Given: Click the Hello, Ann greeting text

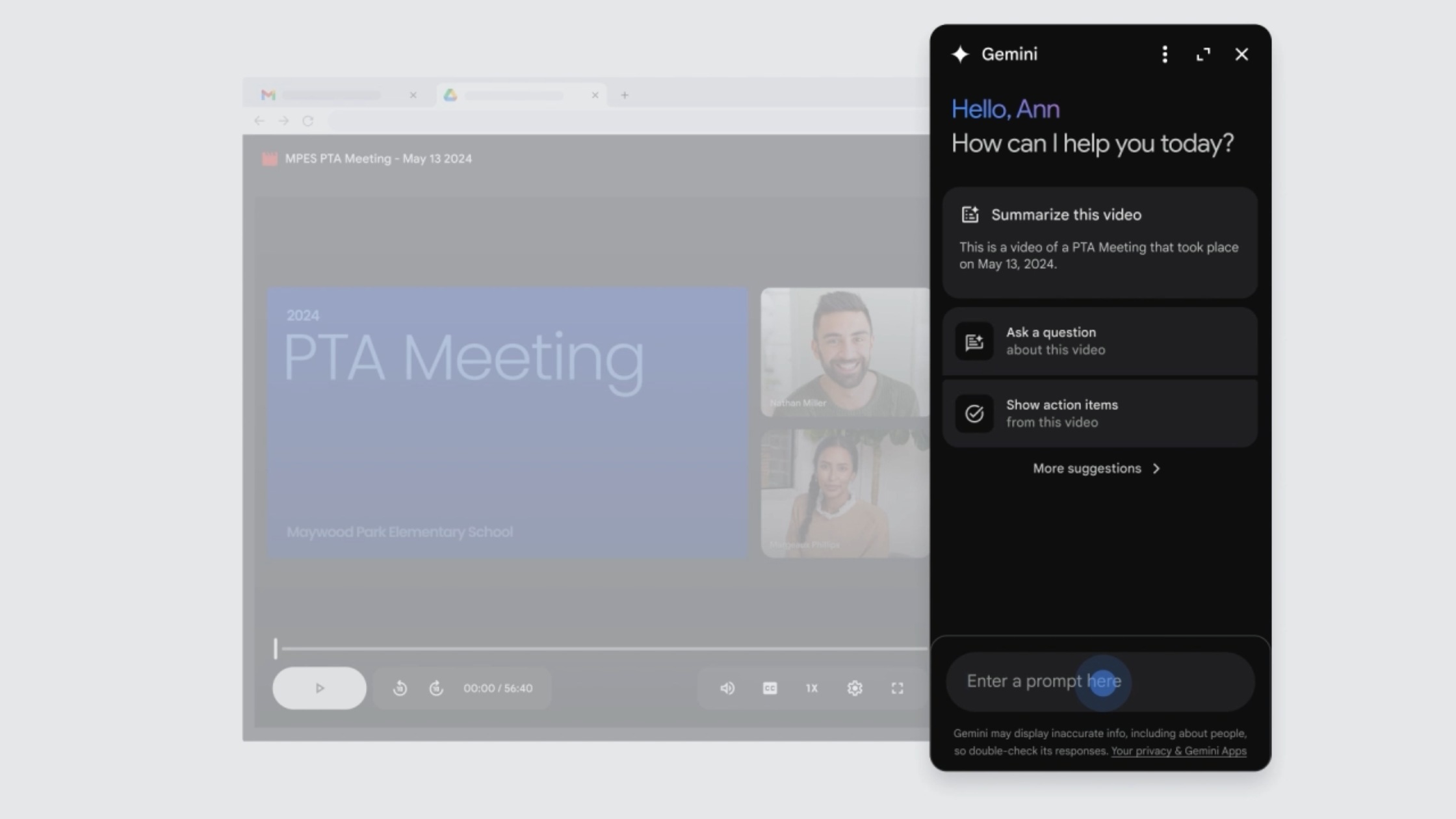Looking at the screenshot, I should point(1006,109).
